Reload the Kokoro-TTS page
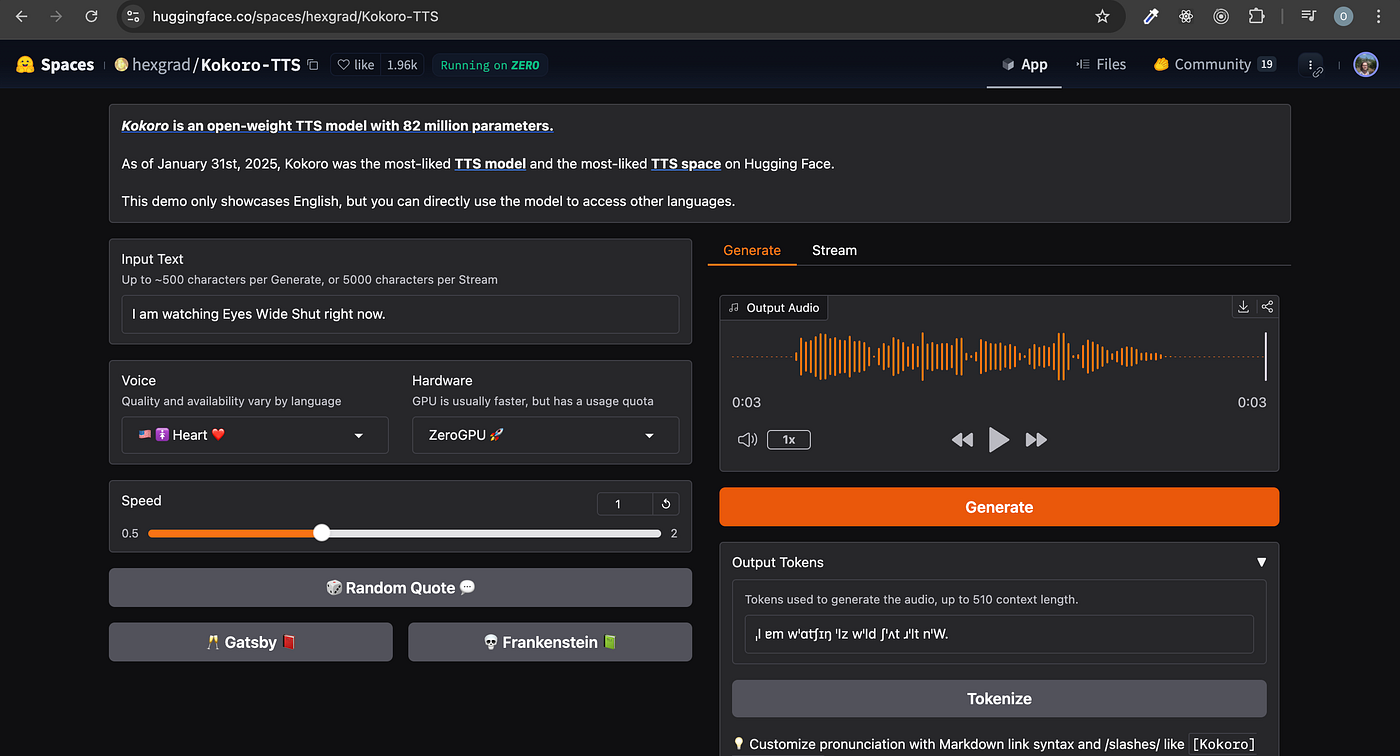 pyautogui.click(x=91, y=16)
